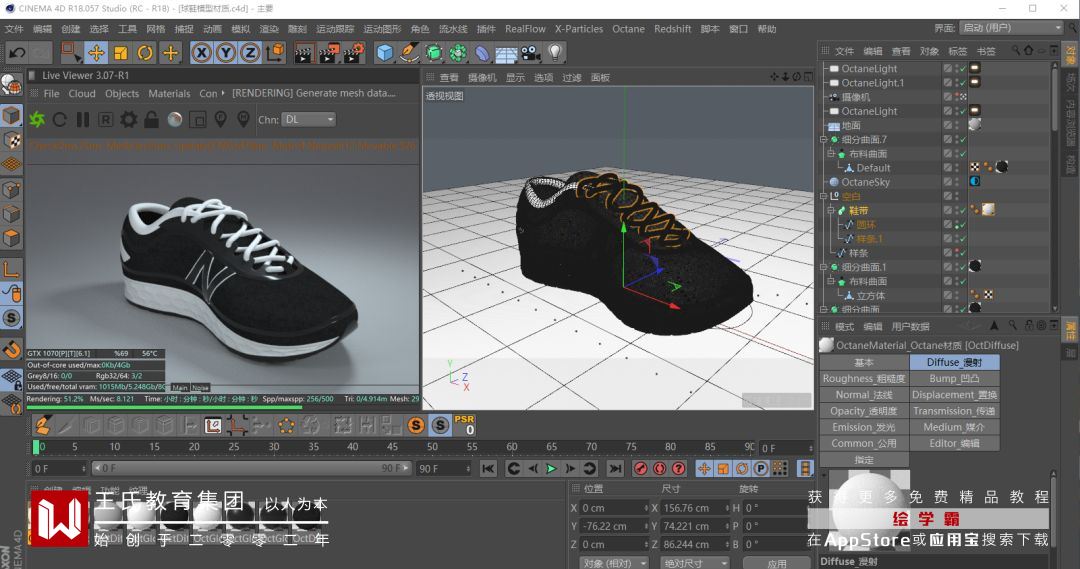This screenshot has height=569, width=1080.
Task: Collapse the 细分曲面.7 tree node
Action: [822, 140]
